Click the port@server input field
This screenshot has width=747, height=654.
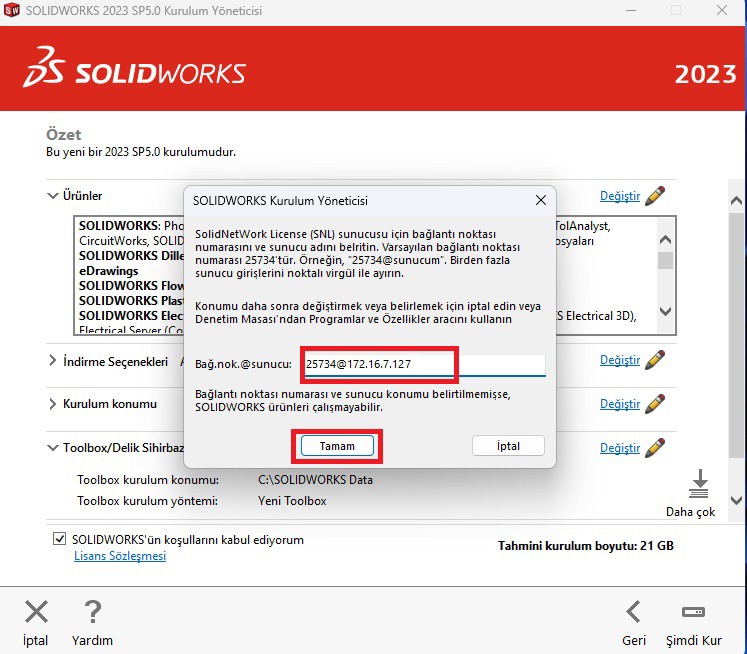(424, 365)
